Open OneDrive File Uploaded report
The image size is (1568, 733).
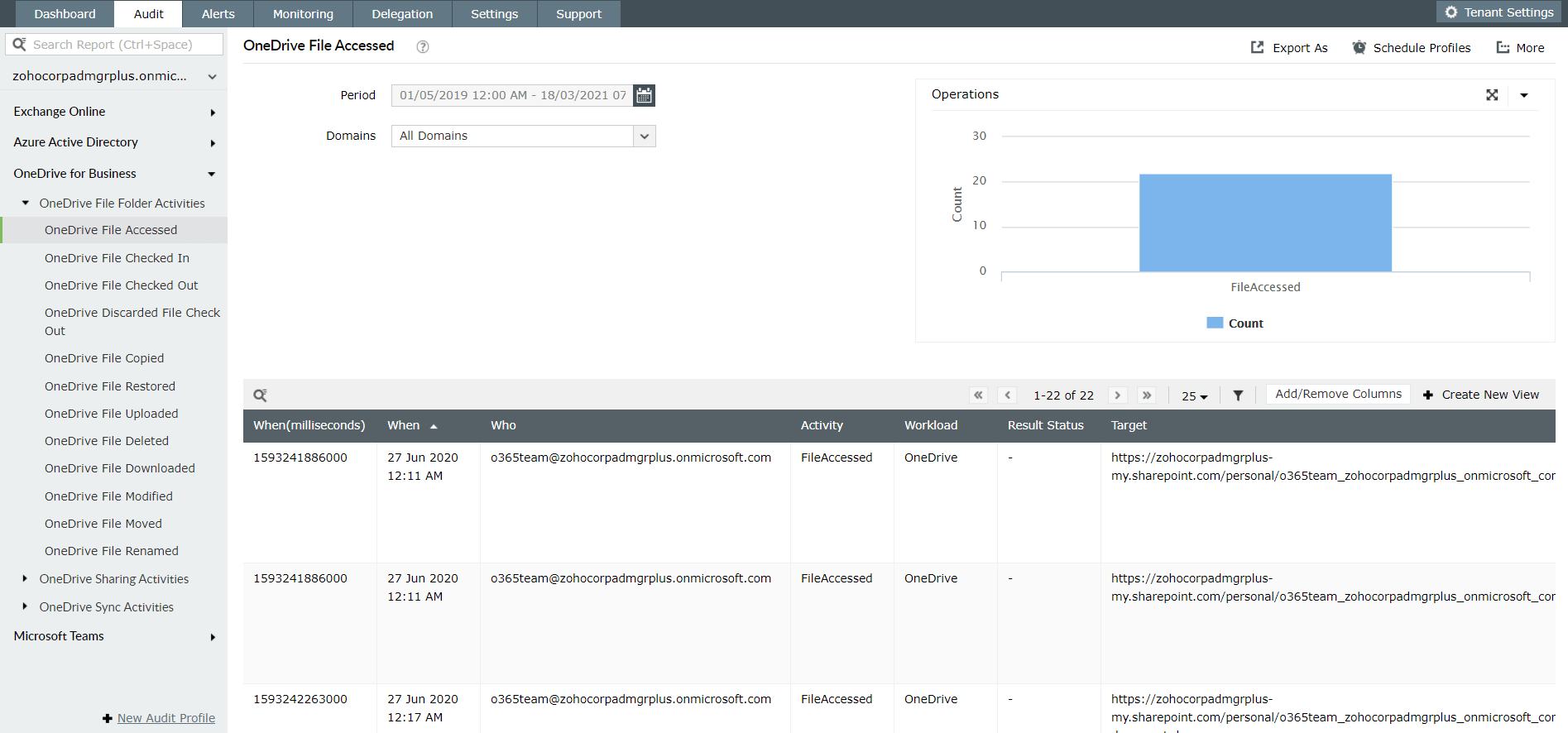[112, 414]
